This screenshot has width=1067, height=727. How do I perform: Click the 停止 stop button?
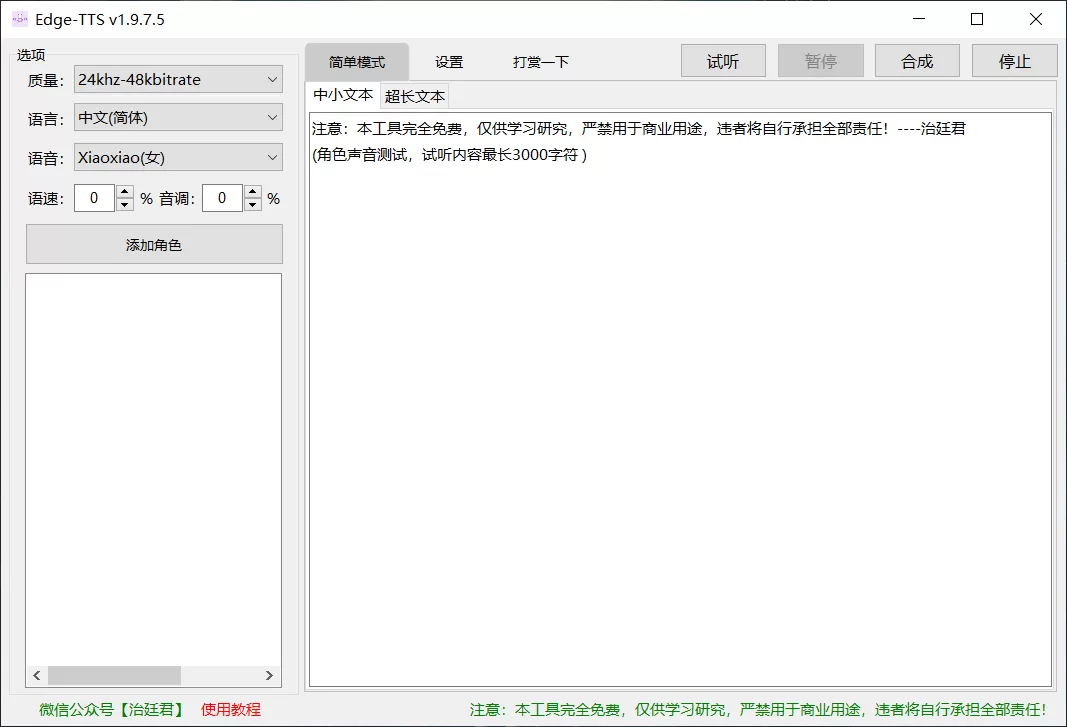[x=1014, y=61]
